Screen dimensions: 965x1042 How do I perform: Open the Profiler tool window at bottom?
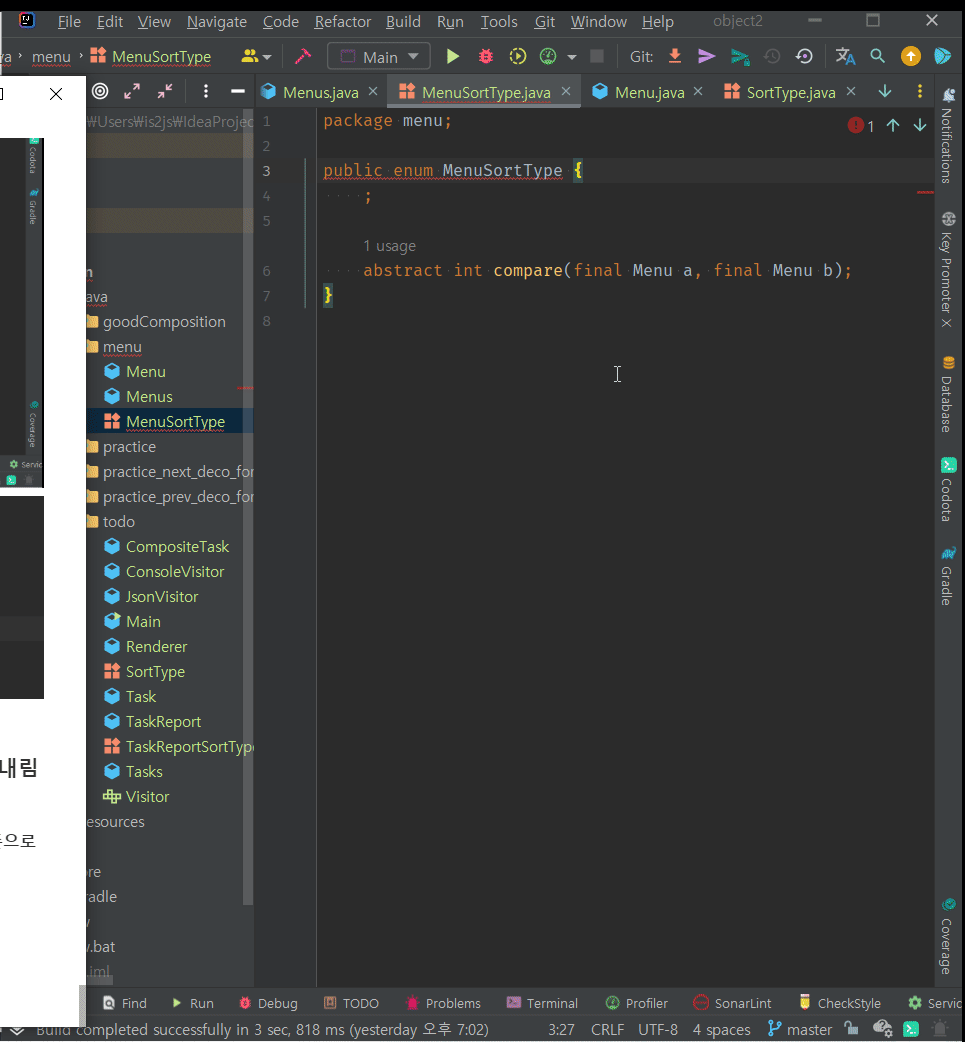[x=637, y=1003]
